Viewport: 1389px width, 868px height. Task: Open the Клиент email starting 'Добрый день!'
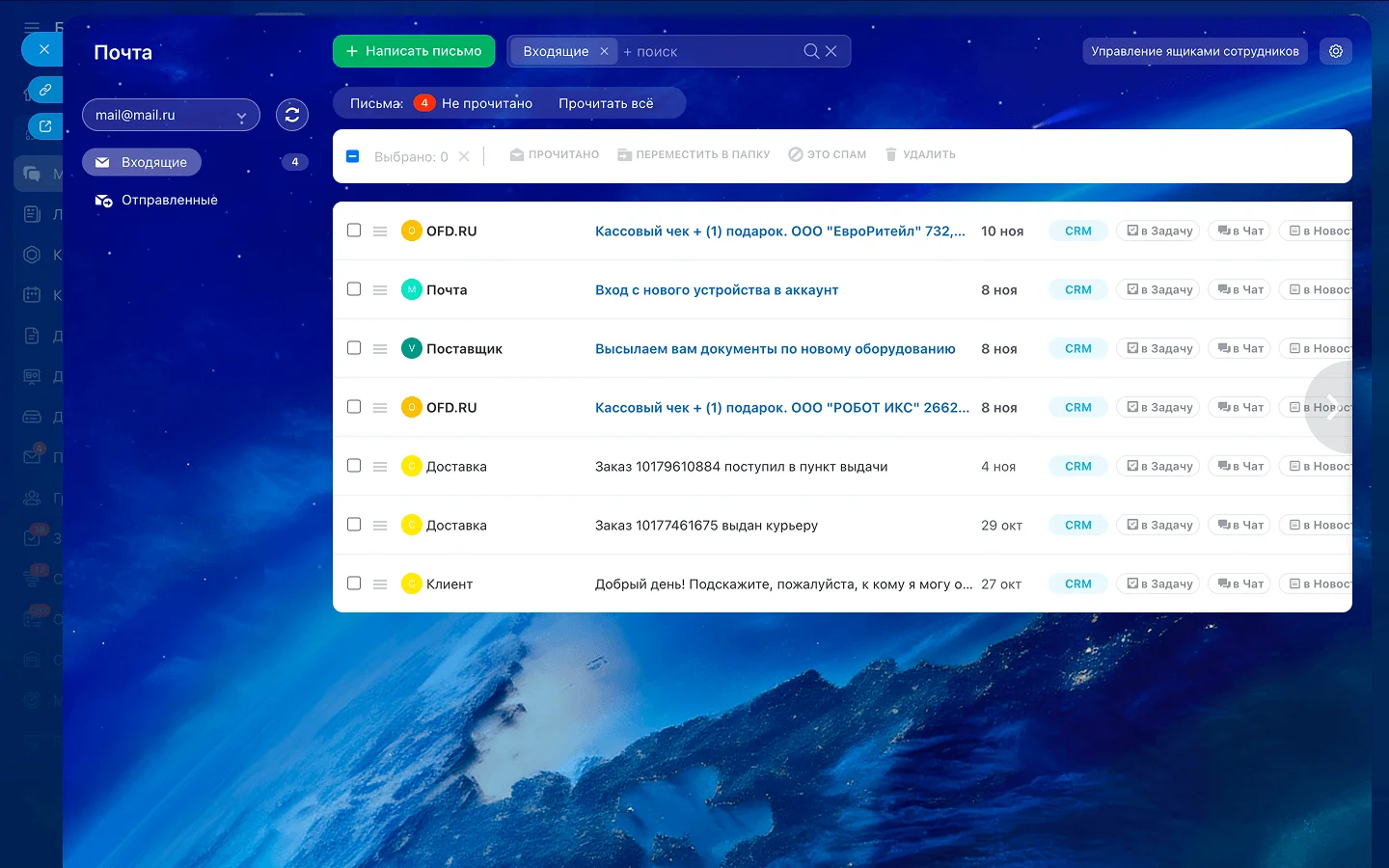(784, 584)
